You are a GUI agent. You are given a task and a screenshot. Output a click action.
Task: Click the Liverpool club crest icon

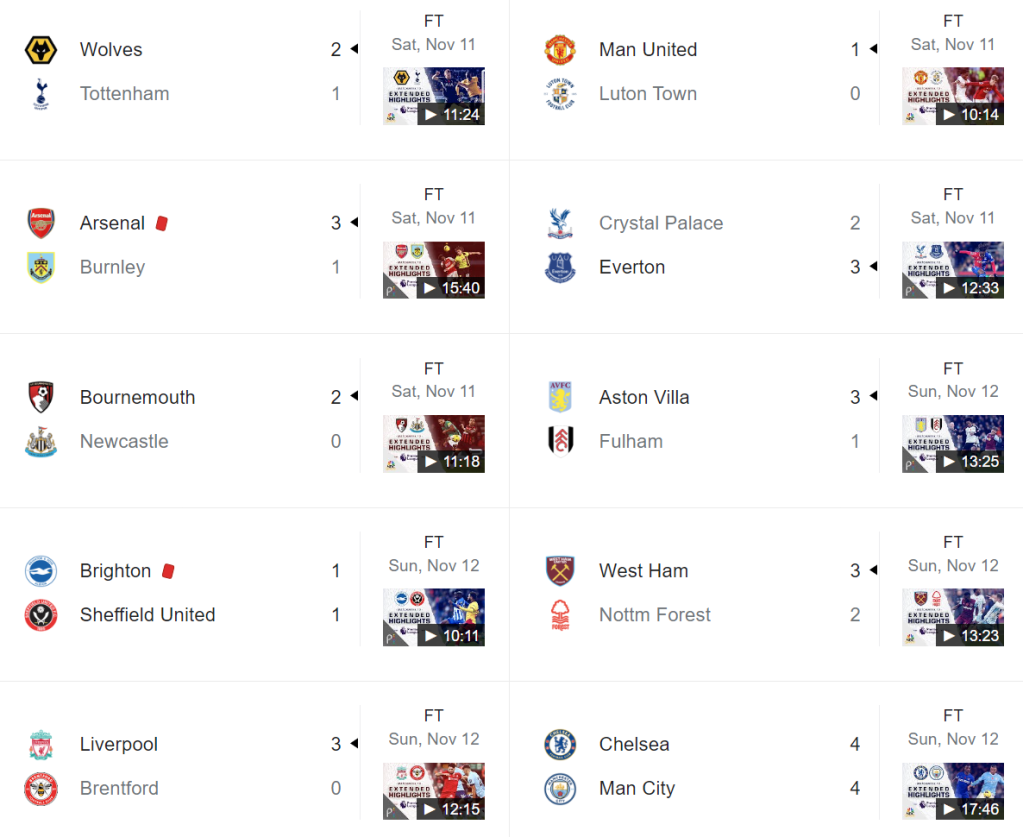(41, 745)
